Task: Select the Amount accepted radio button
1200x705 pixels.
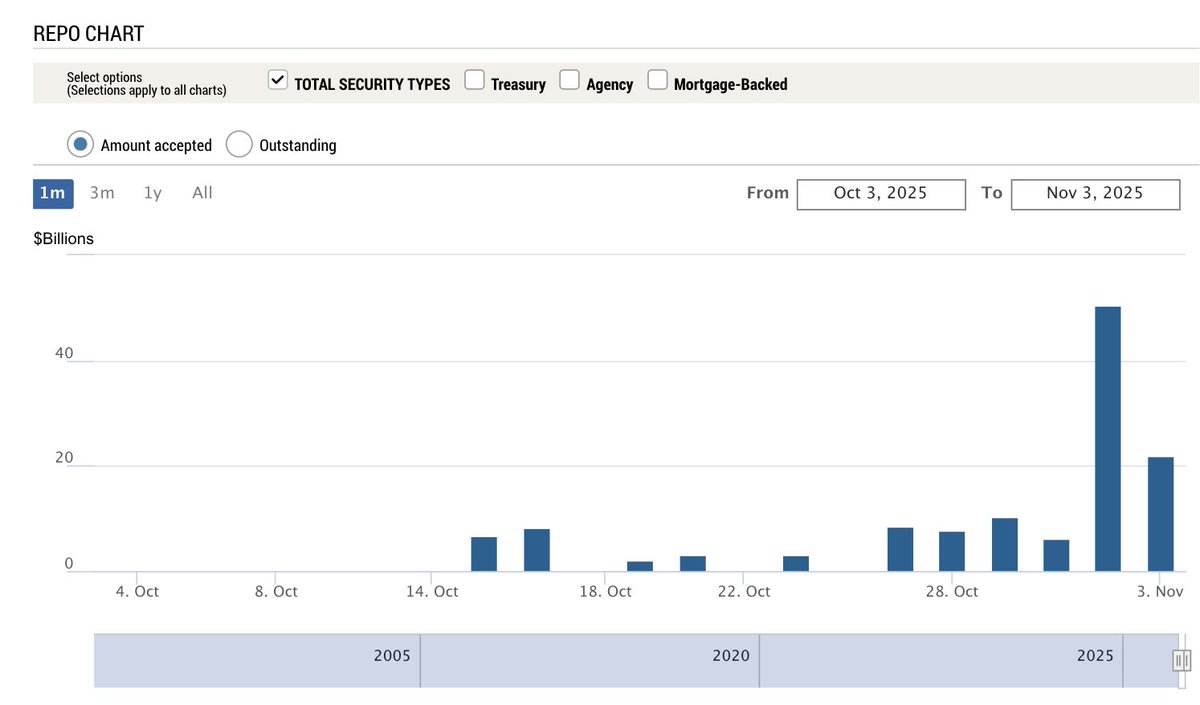Action: (x=81, y=144)
